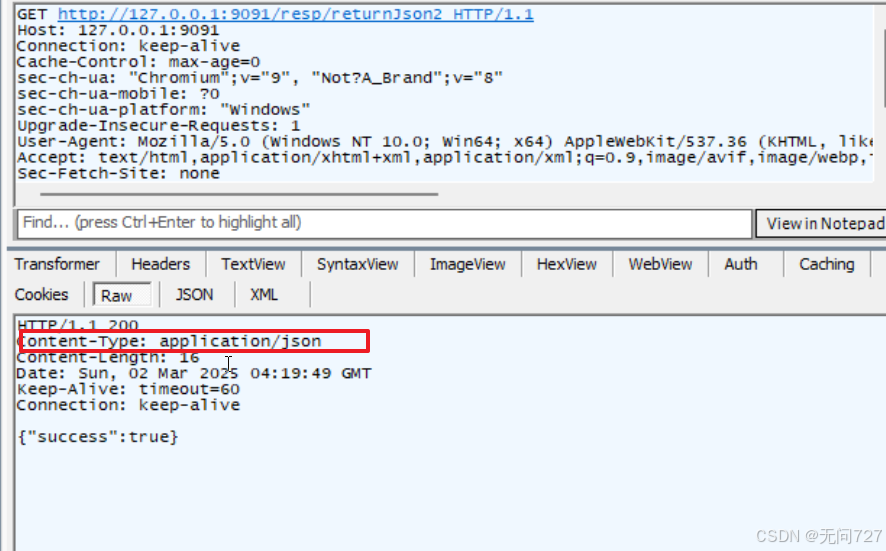This screenshot has width=886, height=551.
Task: Click the User-Agent: Mozilla/5.0 header line
Action: 445,141
